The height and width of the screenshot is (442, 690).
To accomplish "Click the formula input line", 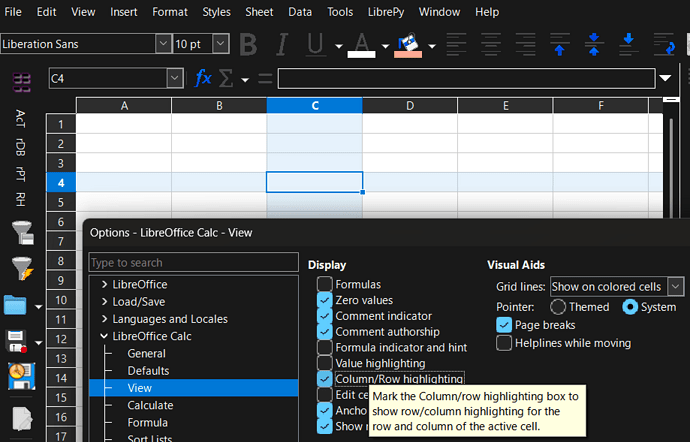I will coord(466,78).
